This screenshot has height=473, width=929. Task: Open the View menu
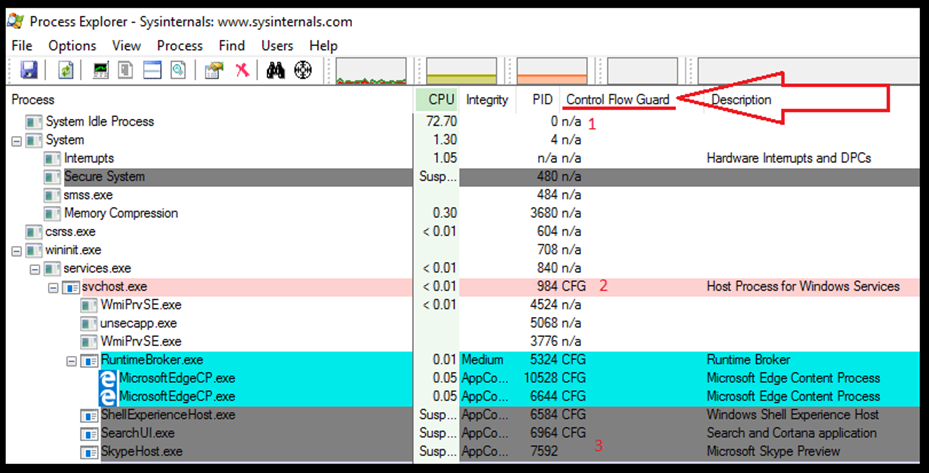(126, 46)
